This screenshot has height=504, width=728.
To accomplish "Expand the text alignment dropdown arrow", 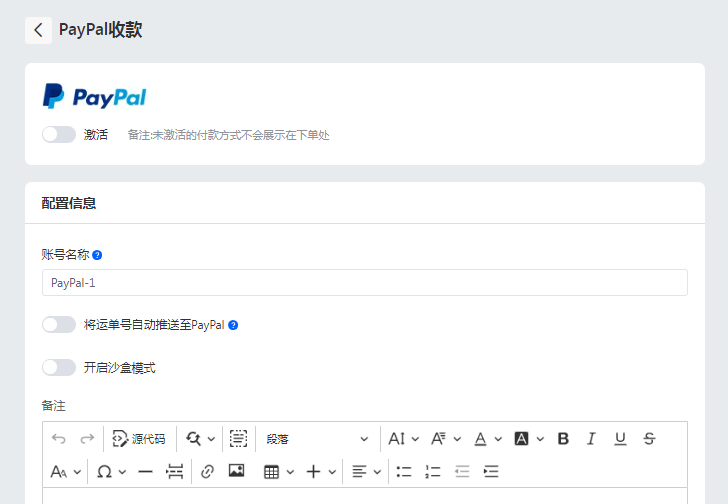I will tap(377, 472).
